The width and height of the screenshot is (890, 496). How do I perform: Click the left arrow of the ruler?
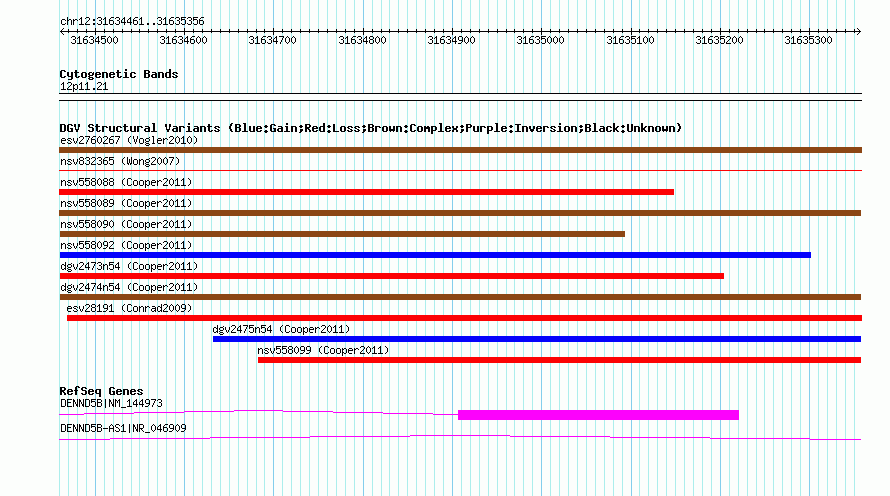tap(62, 31)
